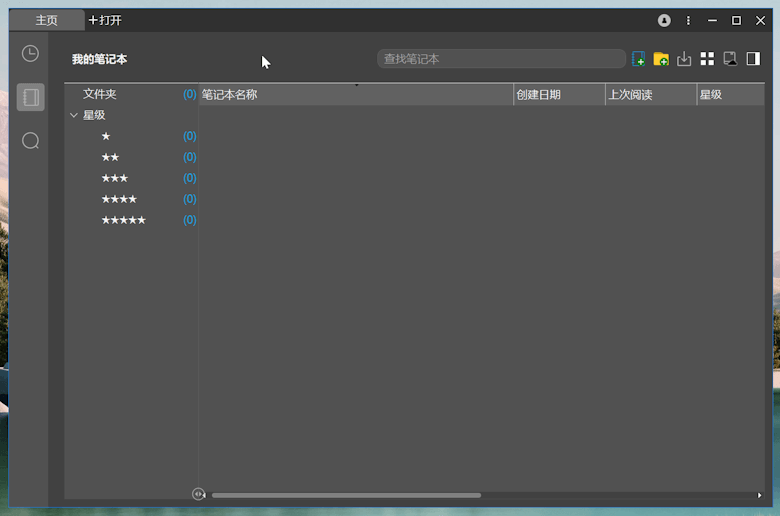Click the 星级 tree group label

pos(94,115)
